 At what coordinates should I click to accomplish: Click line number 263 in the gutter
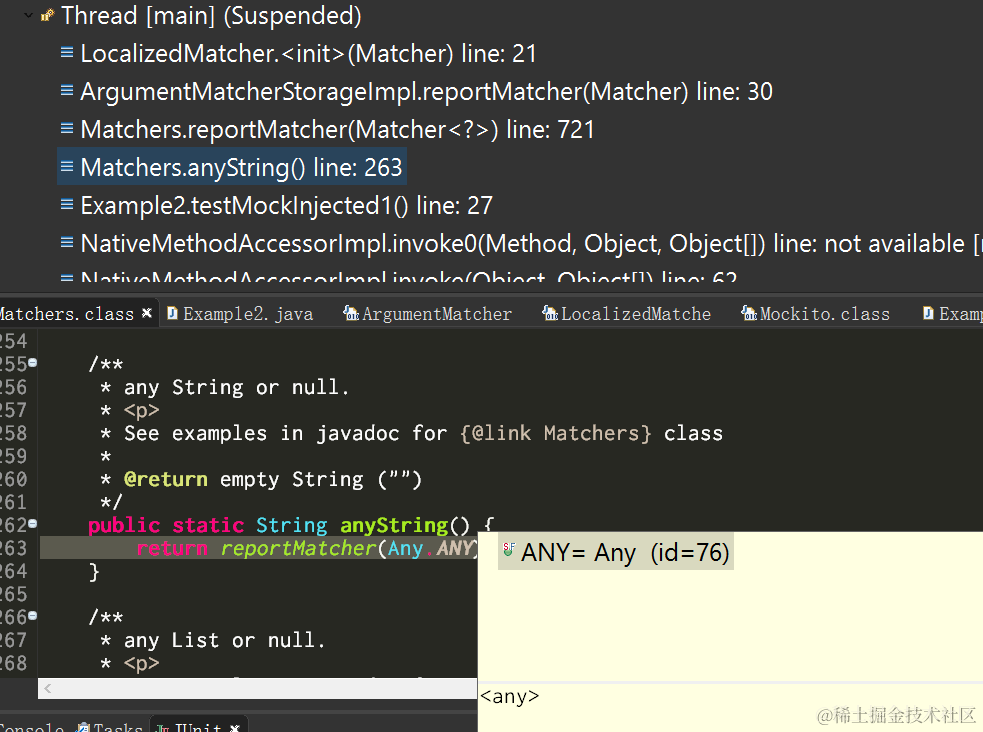[x=14, y=548]
